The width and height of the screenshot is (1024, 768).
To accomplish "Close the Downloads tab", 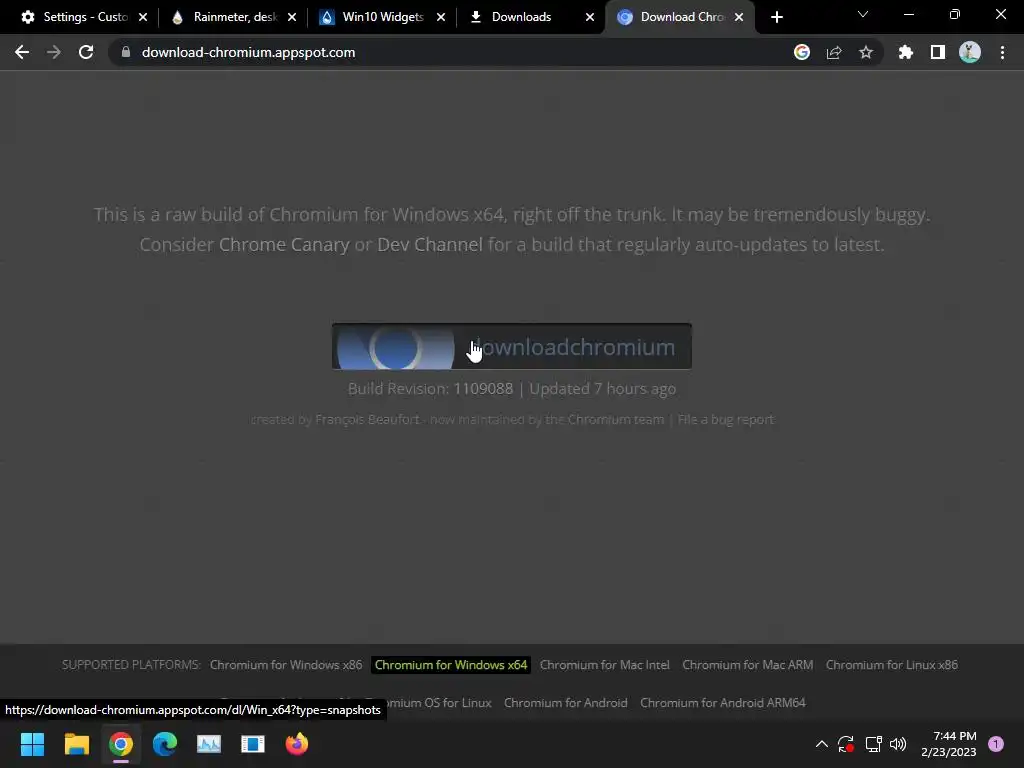I will point(590,17).
